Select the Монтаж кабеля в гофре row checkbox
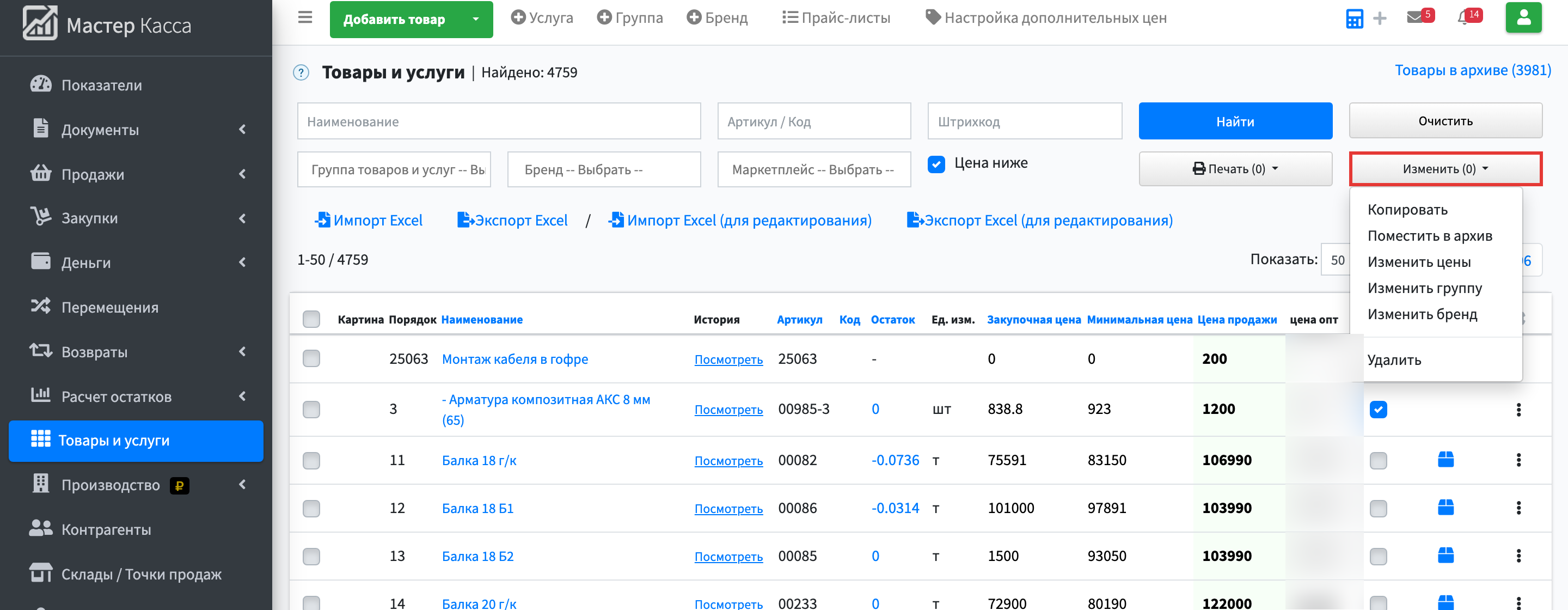Screen dimensions: 1568x610 [x=311, y=358]
